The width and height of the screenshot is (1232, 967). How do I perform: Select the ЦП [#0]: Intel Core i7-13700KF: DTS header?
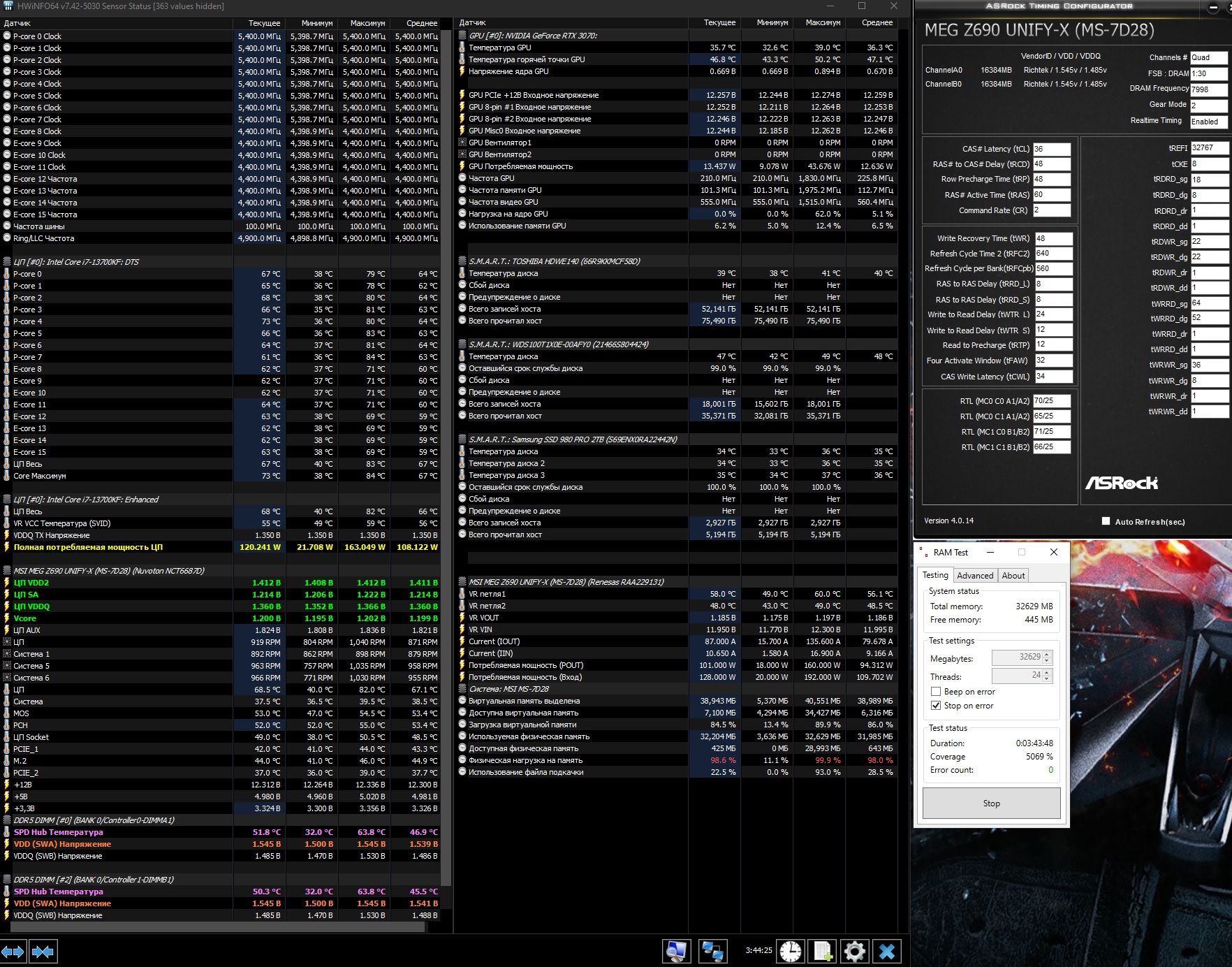(x=76, y=262)
